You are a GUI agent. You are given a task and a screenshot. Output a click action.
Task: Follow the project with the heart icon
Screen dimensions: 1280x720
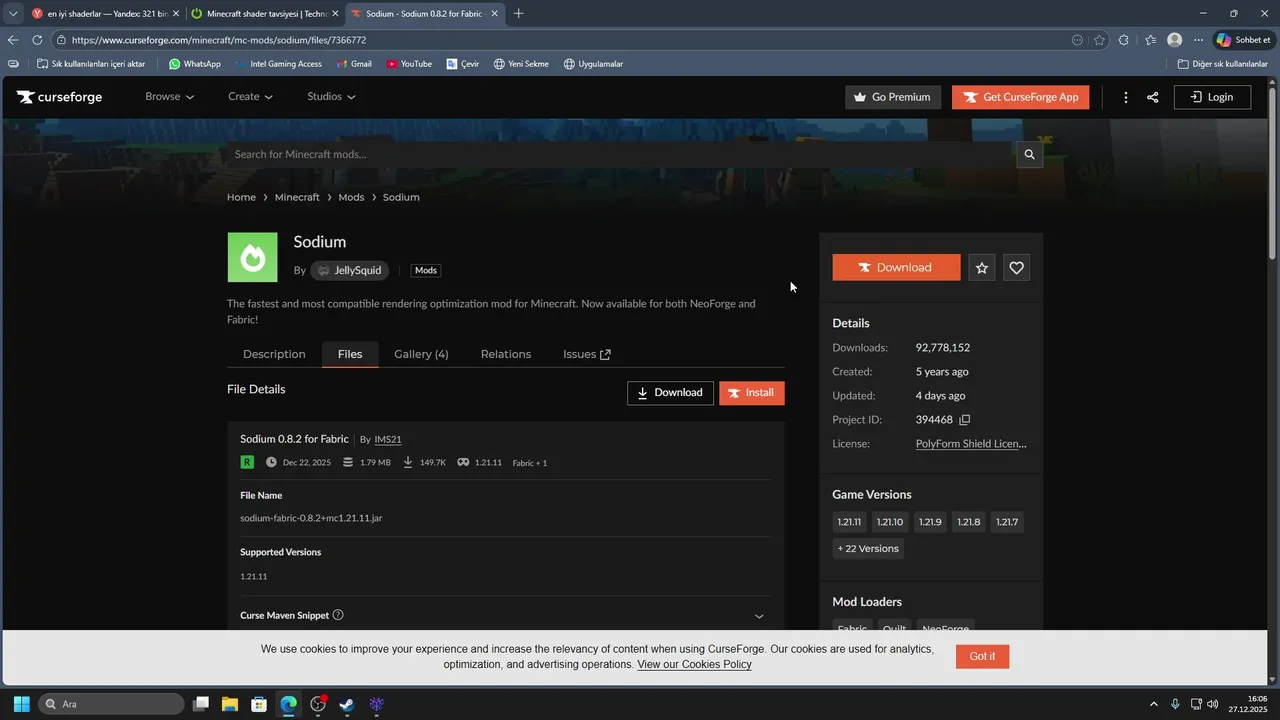coord(1017,268)
